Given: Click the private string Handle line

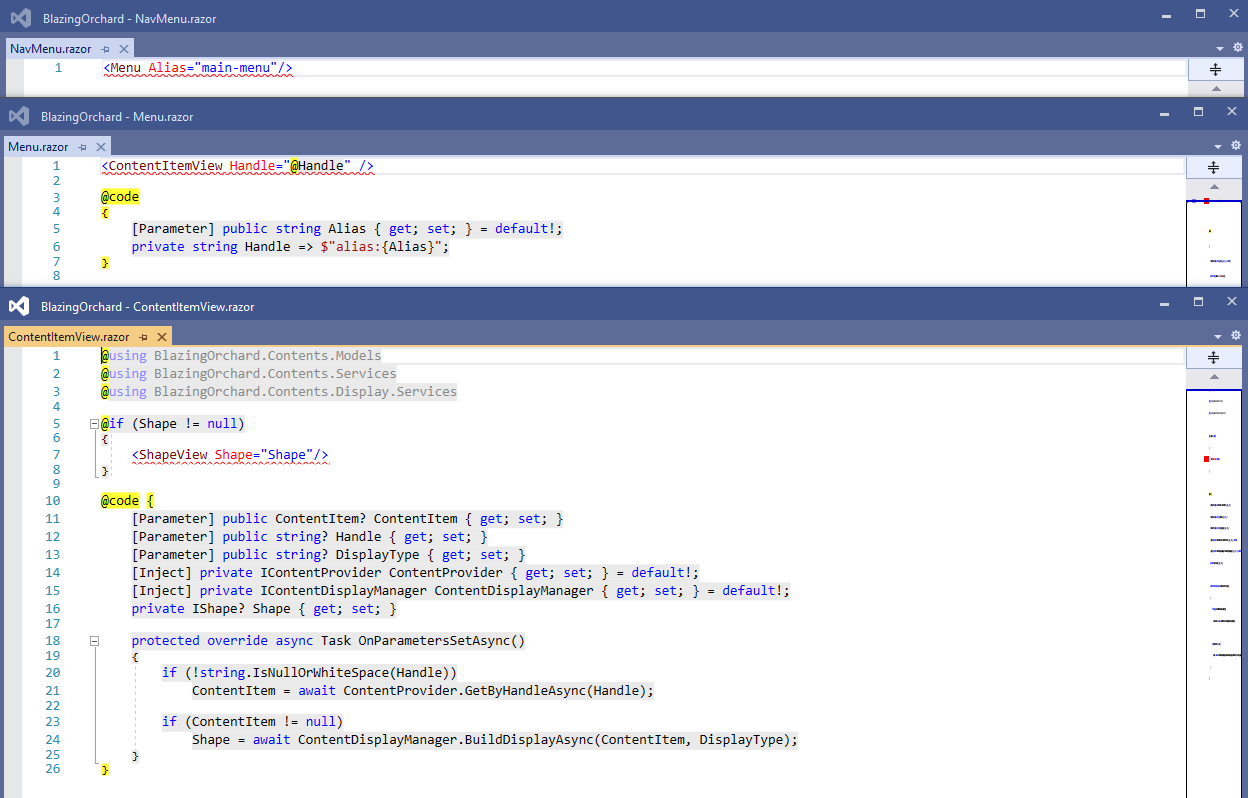Looking at the screenshot, I should 291,247.
